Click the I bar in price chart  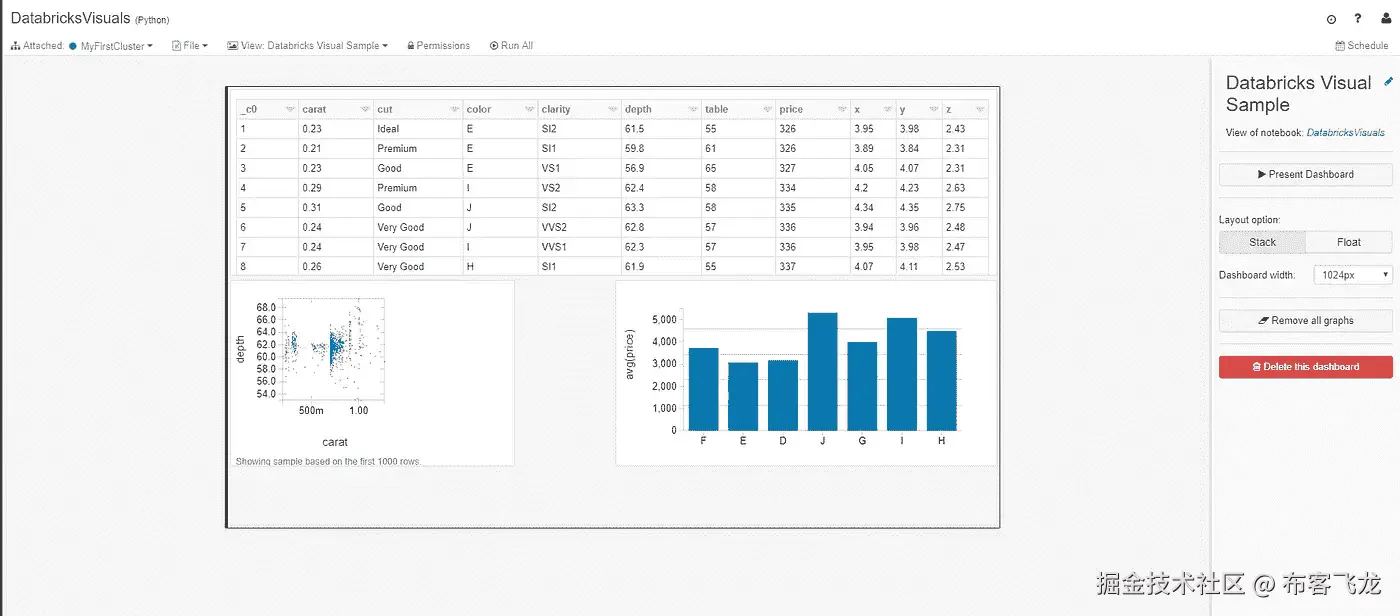(902, 374)
